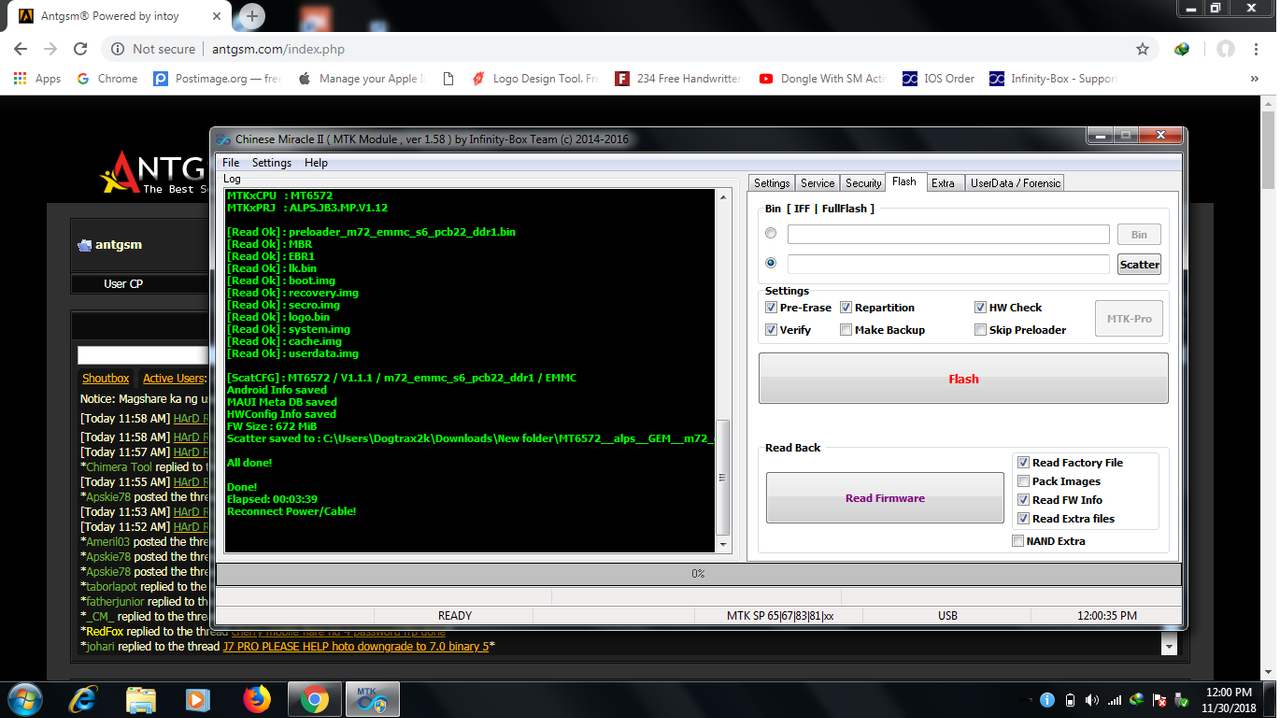Click the Read Firmware button
The height and width of the screenshot is (718, 1280).
tap(885, 498)
